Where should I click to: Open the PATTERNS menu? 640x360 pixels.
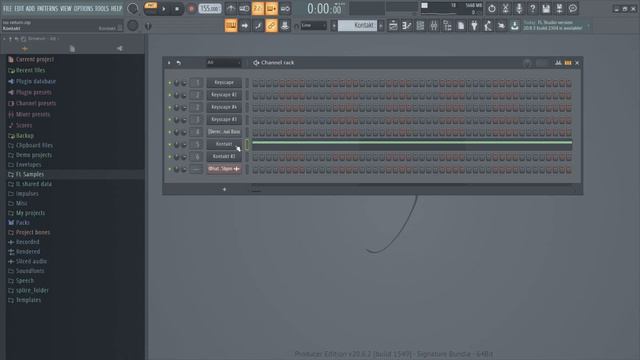tap(48, 8)
